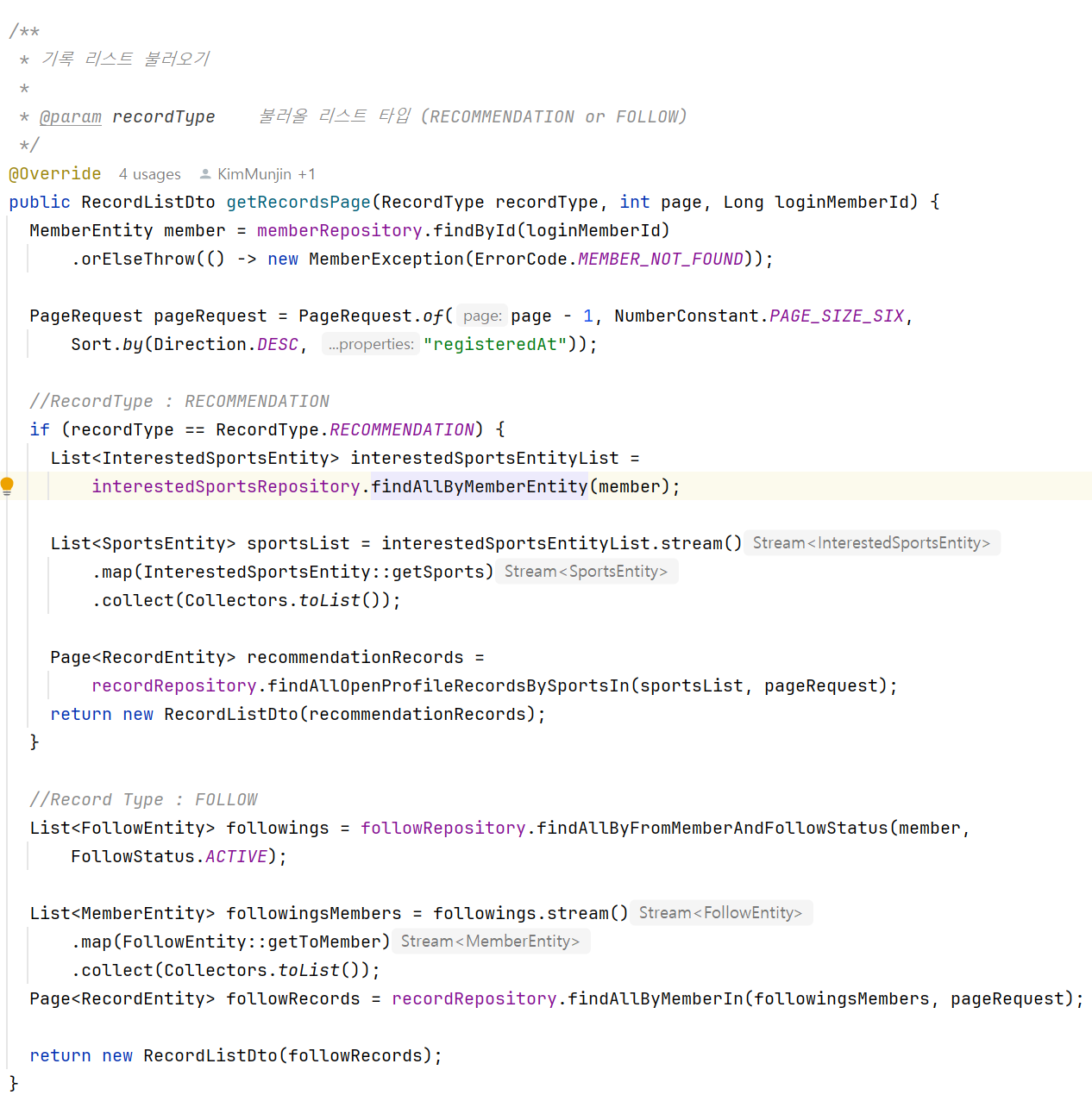Click FollowEntity::getToMember method reference
Viewport: 1092px width, 1095px height.
tap(252, 942)
